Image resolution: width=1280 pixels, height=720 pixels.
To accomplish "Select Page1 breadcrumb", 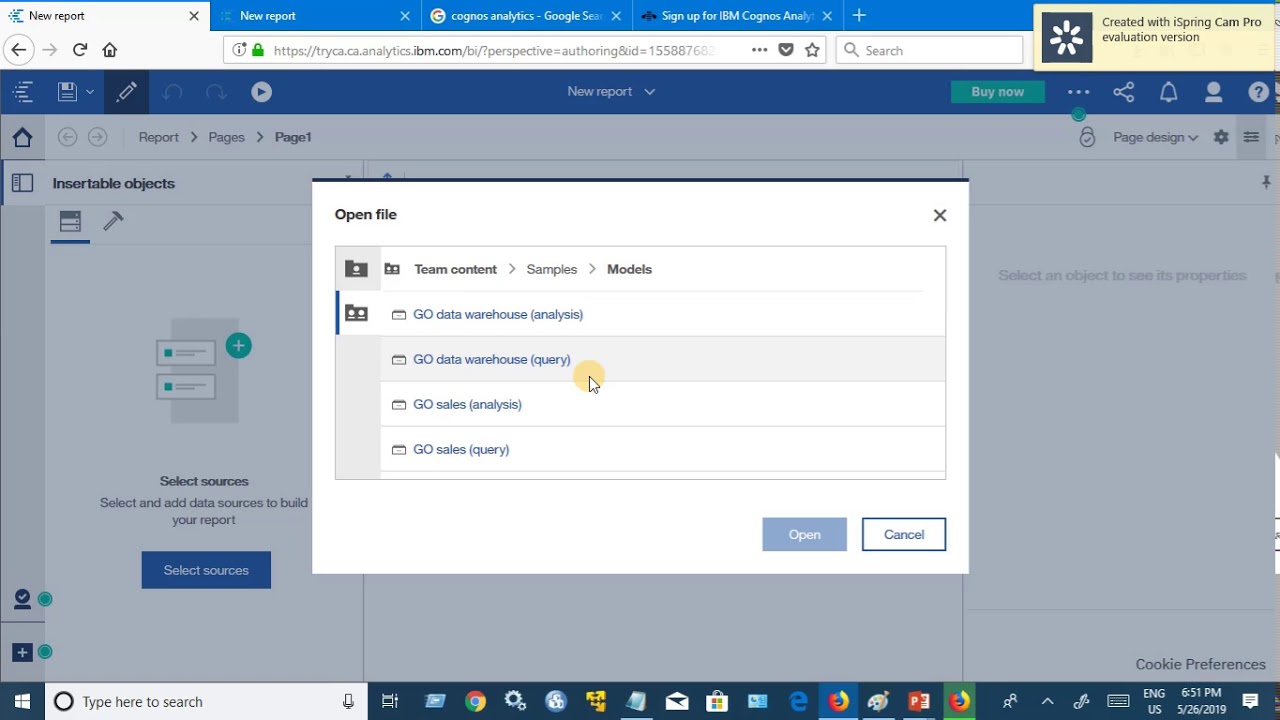I will click(293, 137).
